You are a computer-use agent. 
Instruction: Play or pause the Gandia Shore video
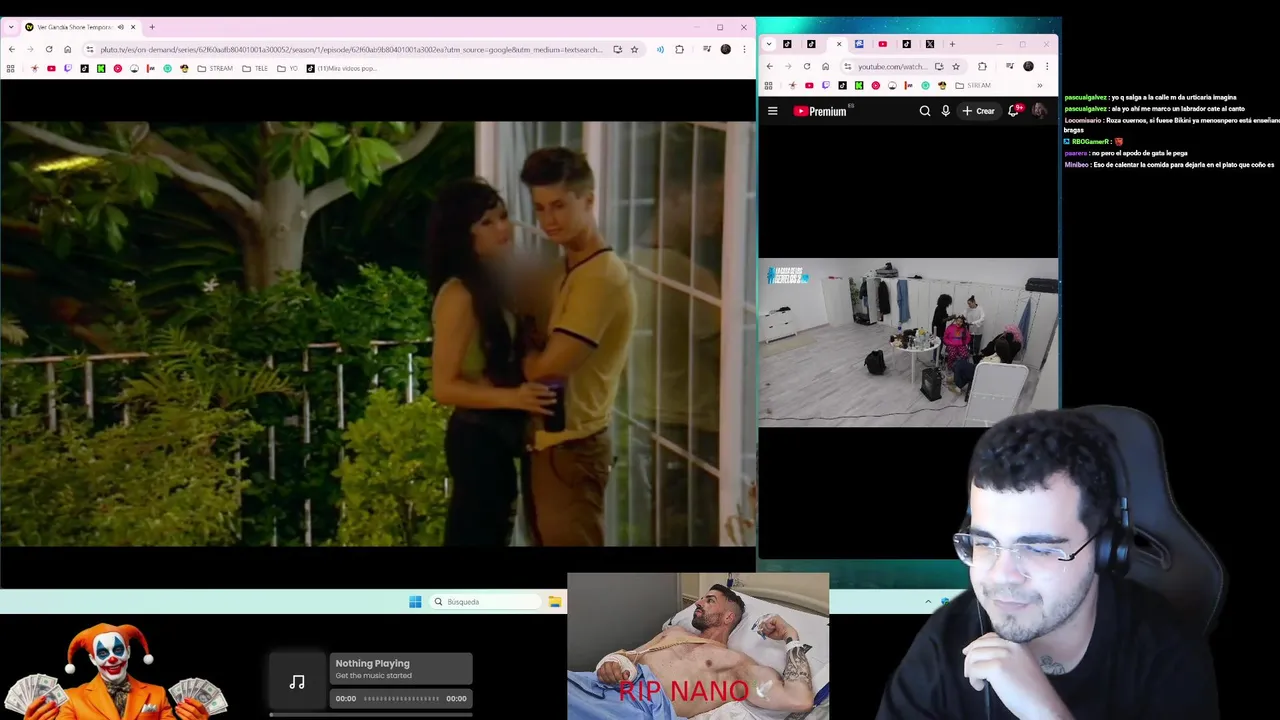[378, 334]
